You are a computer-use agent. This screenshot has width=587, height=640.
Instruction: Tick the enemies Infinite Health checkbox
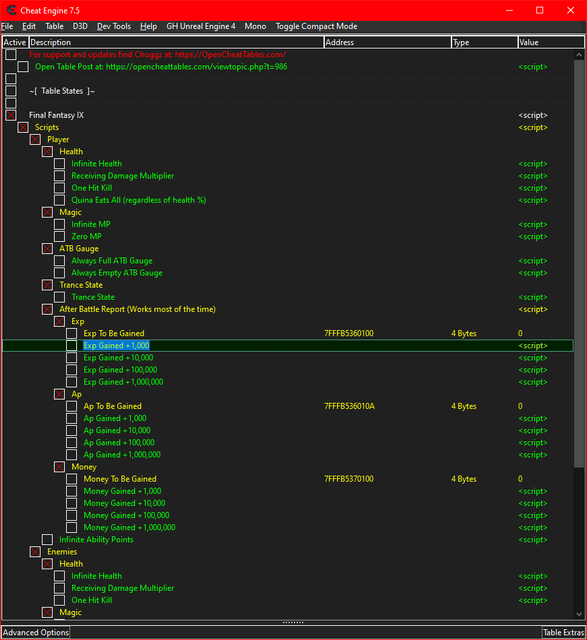(x=60, y=576)
